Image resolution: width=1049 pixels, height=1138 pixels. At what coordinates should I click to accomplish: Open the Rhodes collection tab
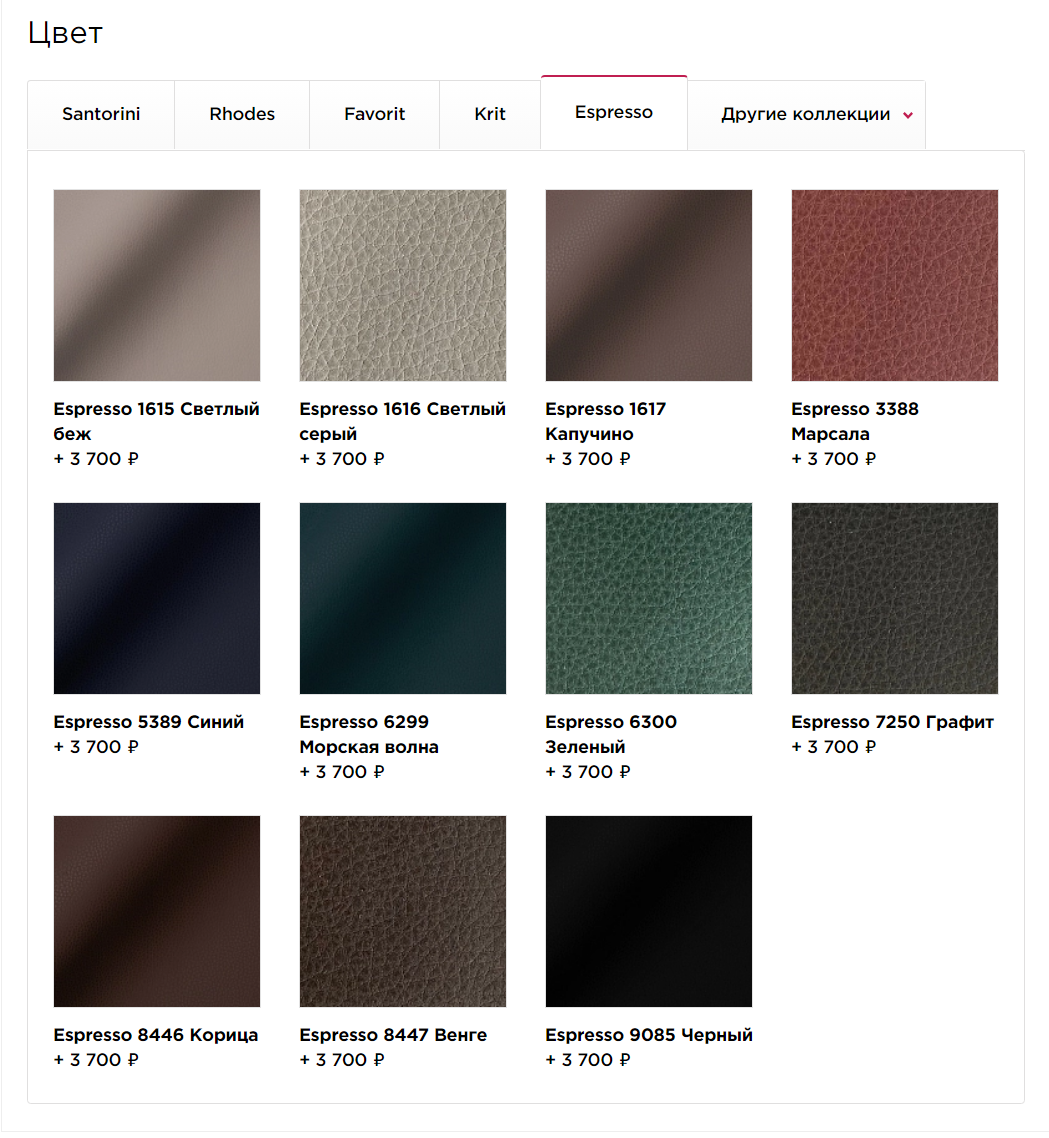pyautogui.click(x=242, y=115)
